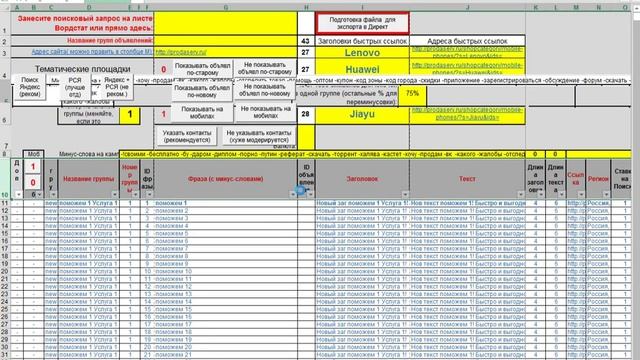Select row header 31
The height and width of the screenshot is (360, 640).
click(5, 355)
